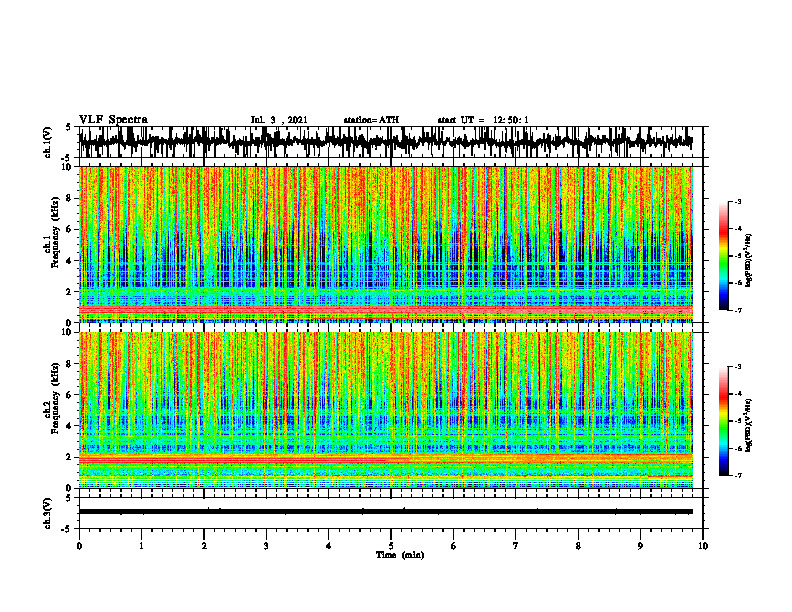Click the "4" kHz tick on ch.1 frequency axis
This screenshot has height=612, width=792.
[70, 261]
